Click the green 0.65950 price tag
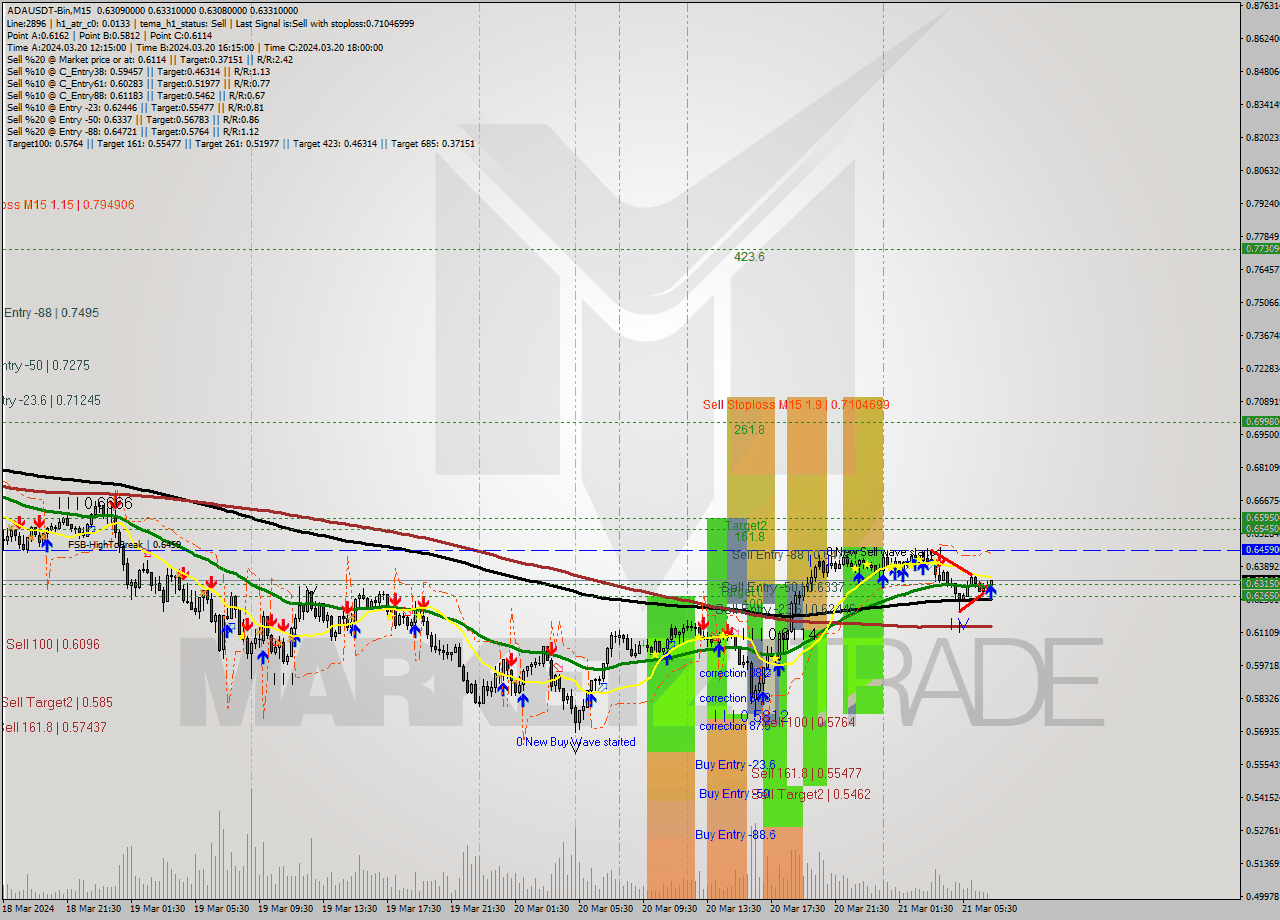Image resolution: width=1280 pixels, height=920 pixels. pos(1260,517)
